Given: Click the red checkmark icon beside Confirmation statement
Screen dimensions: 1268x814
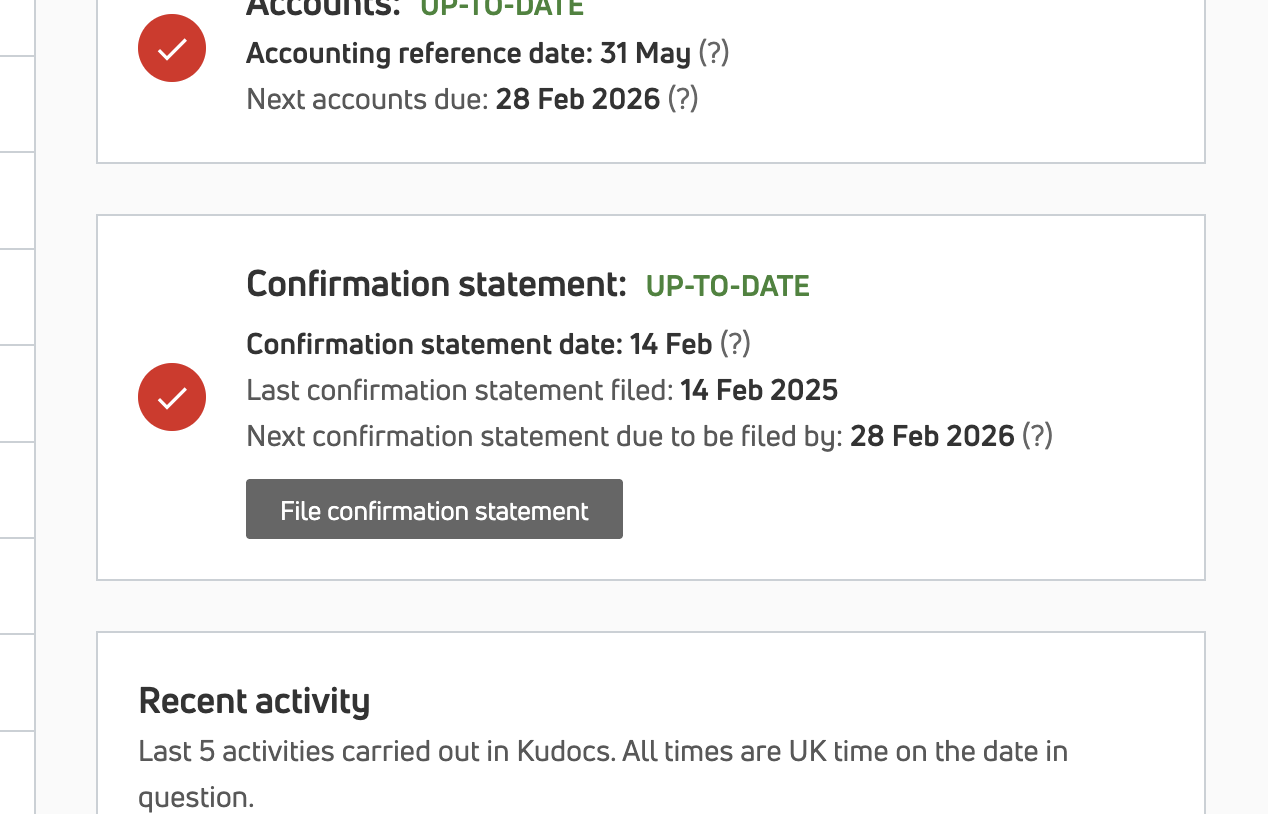Looking at the screenshot, I should (x=172, y=397).
